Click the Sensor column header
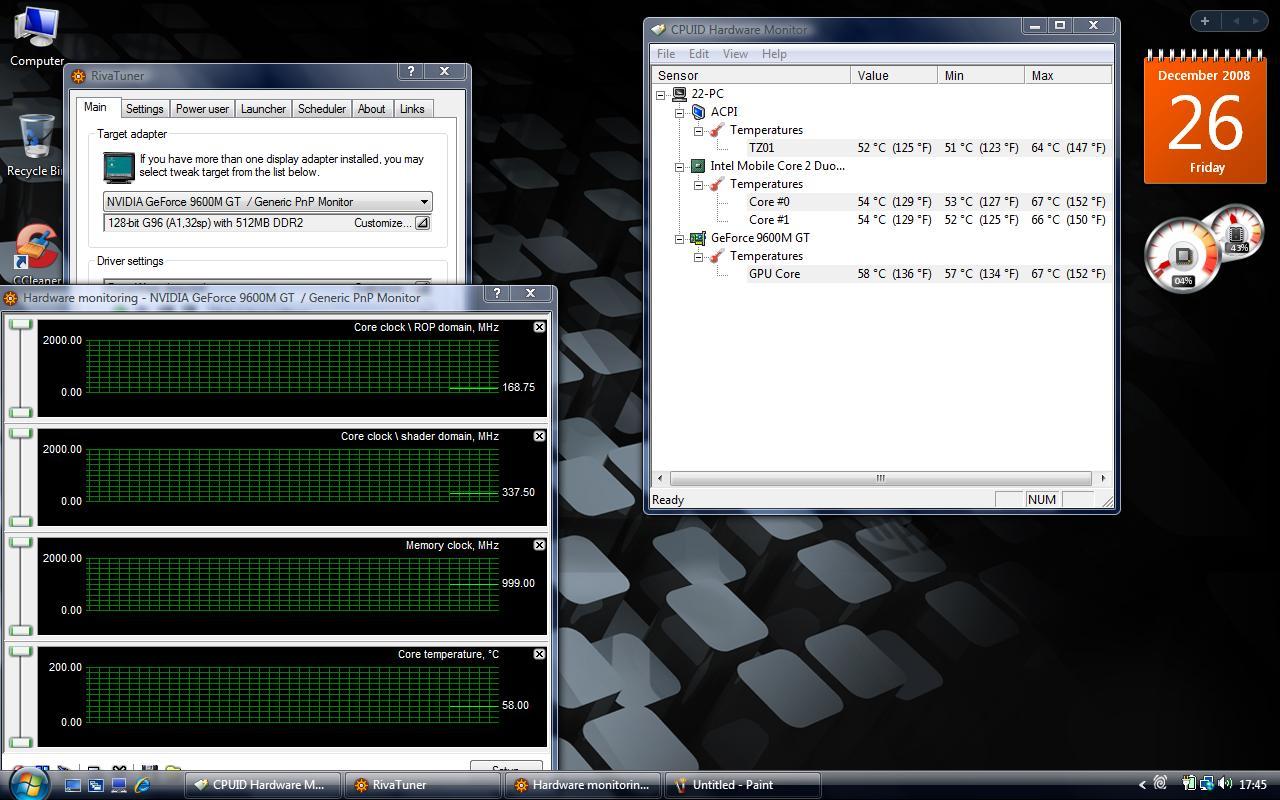1280x800 pixels. coord(751,75)
